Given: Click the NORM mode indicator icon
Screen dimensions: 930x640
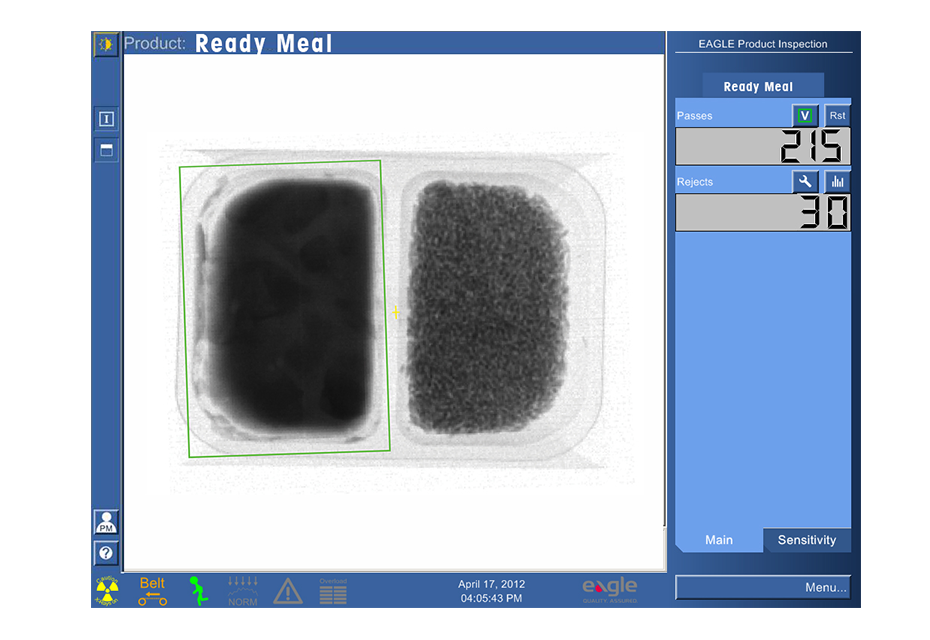Looking at the screenshot, I should (x=242, y=590).
